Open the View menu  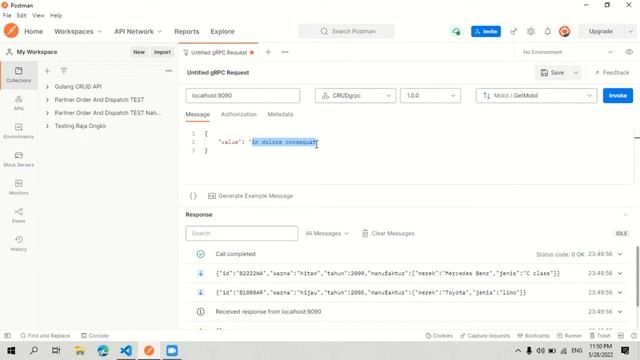tap(38, 16)
